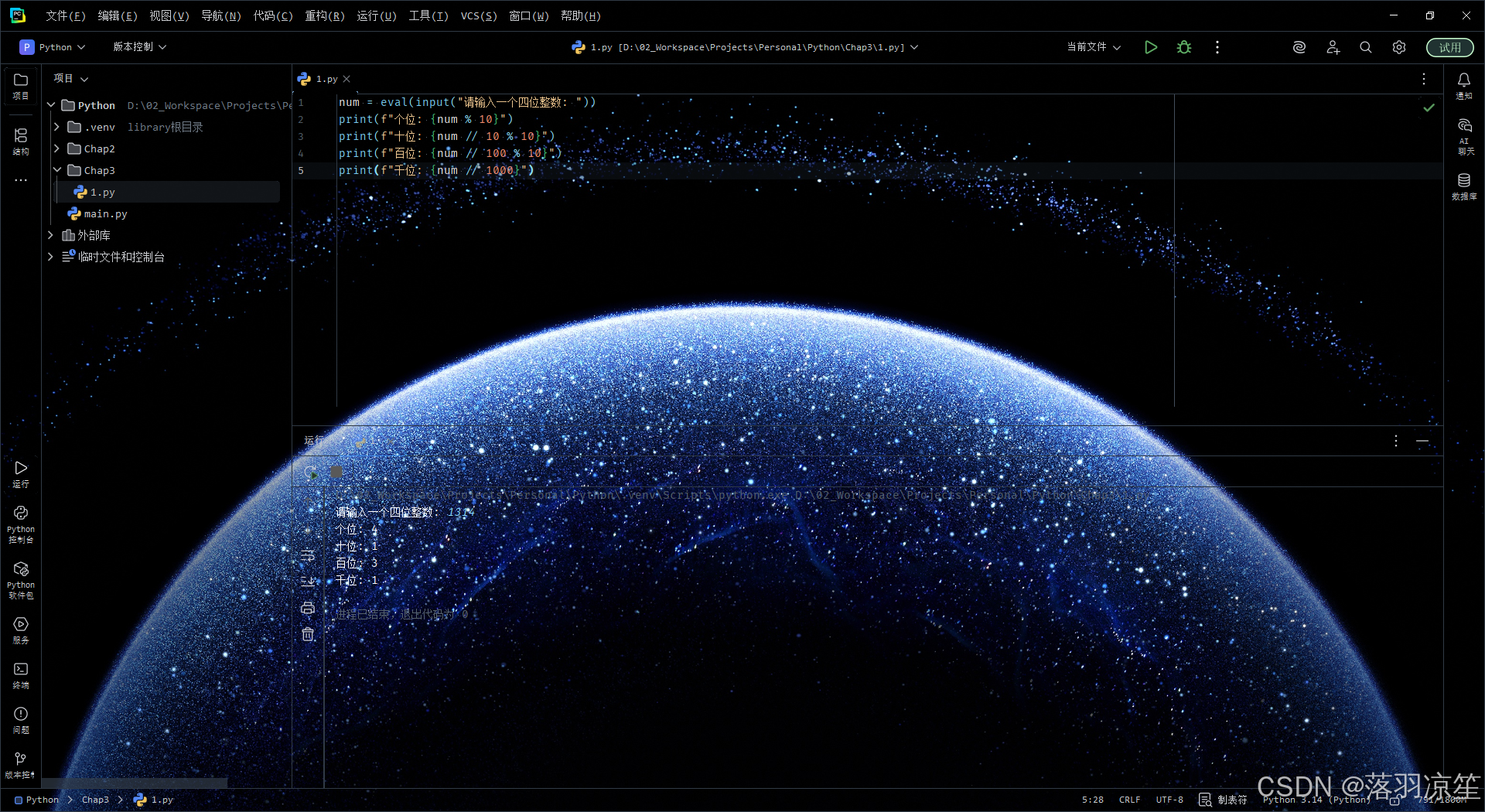The image size is (1485, 812).
Task: Open the Run tool window from left sidebar
Action: 21,474
